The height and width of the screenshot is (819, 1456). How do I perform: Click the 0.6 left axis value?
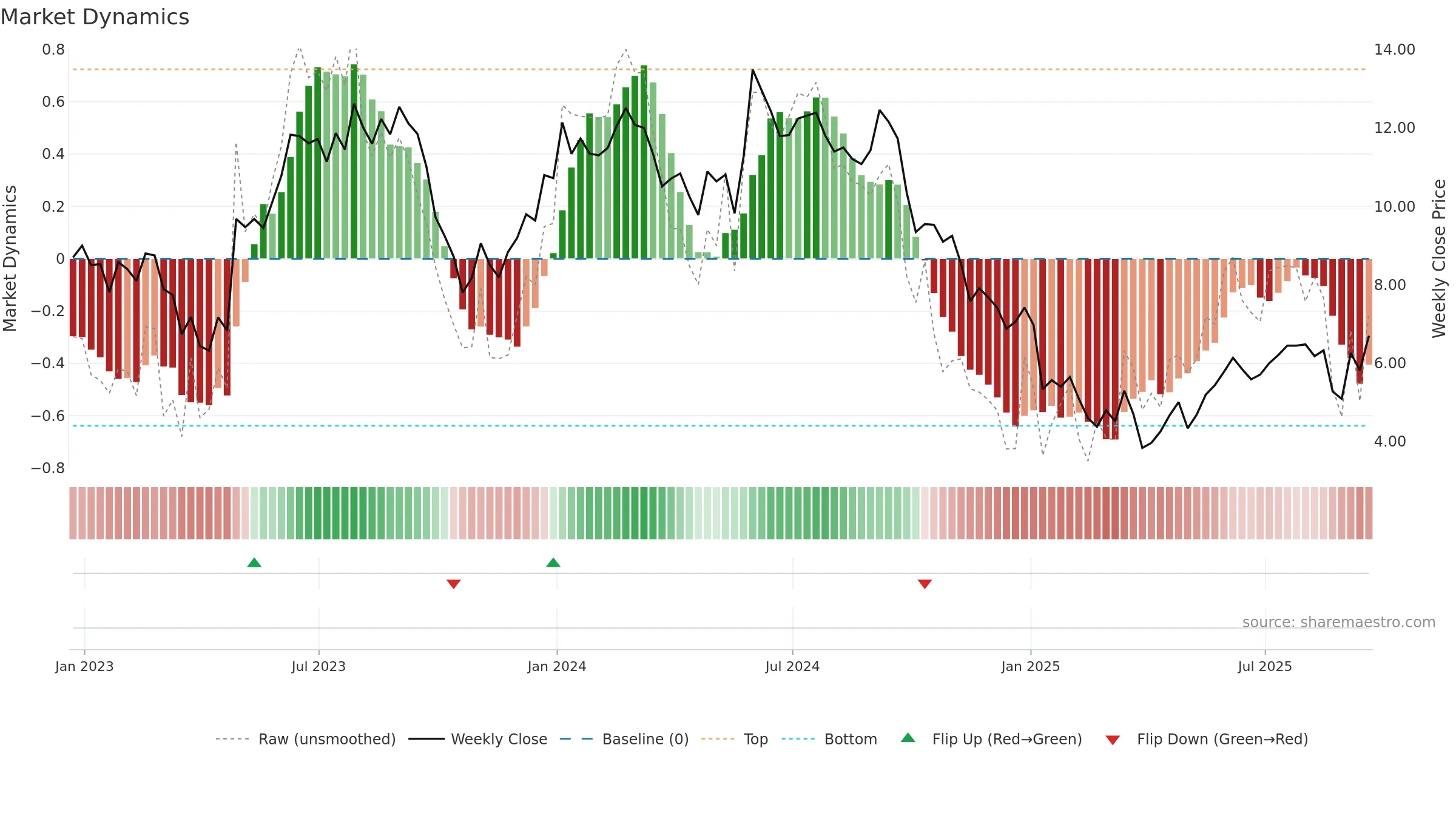(x=53, y=102)
